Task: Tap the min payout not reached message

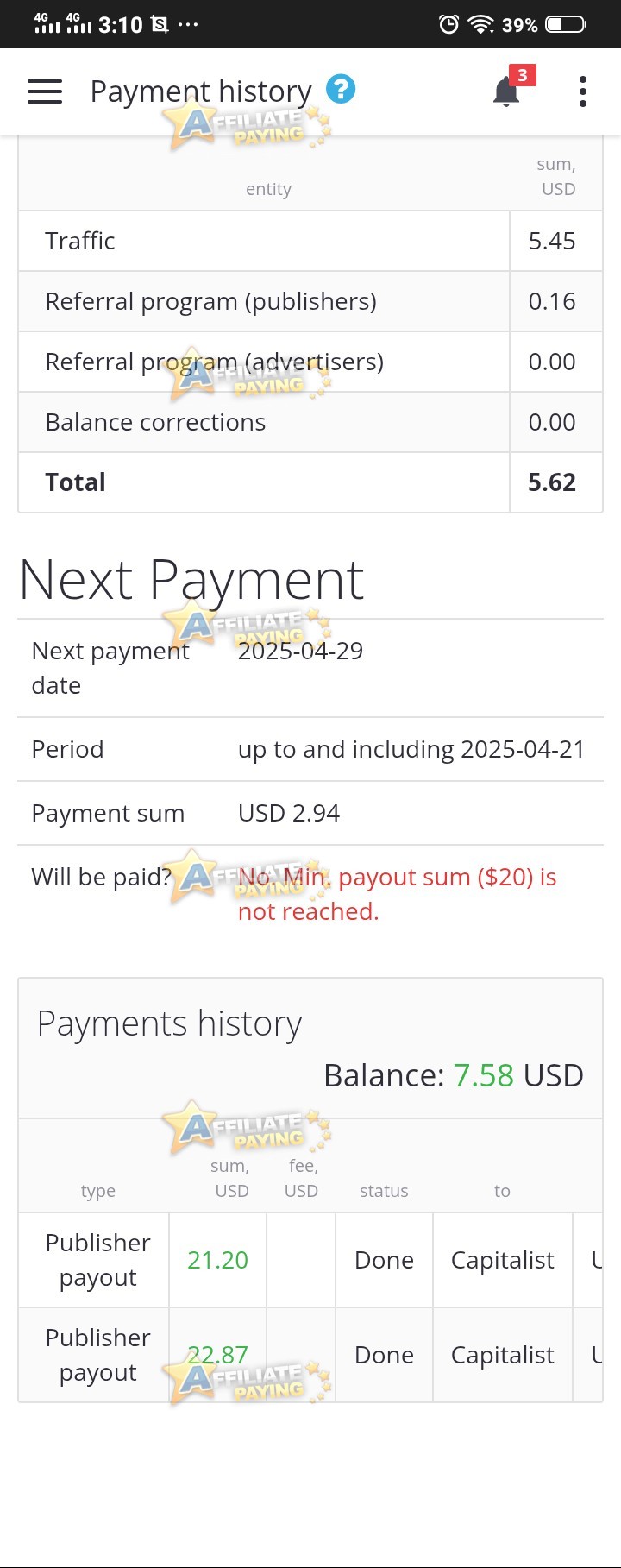Action: [398, 894]
